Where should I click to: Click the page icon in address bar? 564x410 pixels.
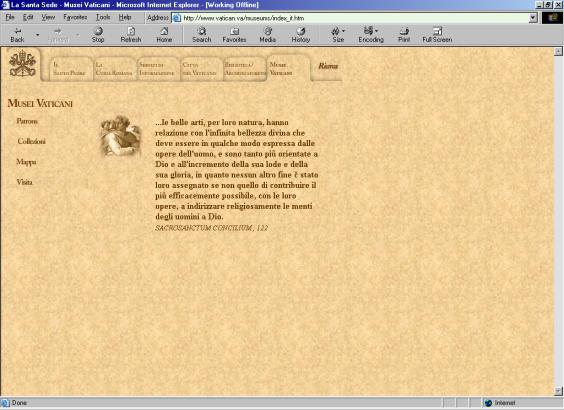177,18
